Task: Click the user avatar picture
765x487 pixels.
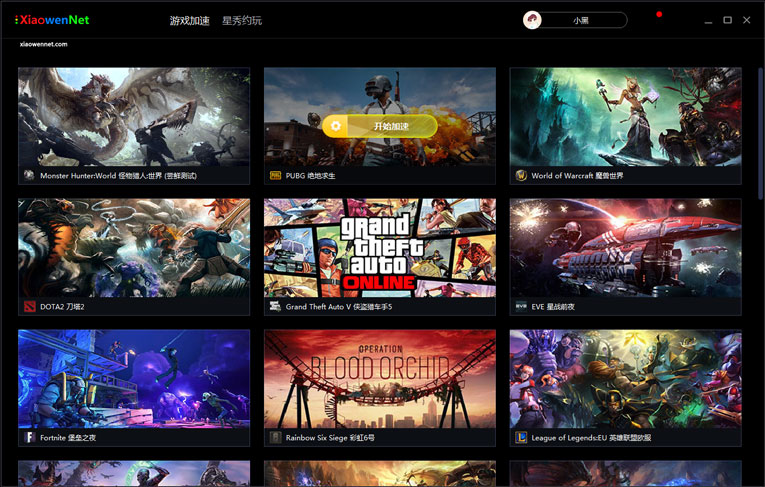Action: pos(533,20)
